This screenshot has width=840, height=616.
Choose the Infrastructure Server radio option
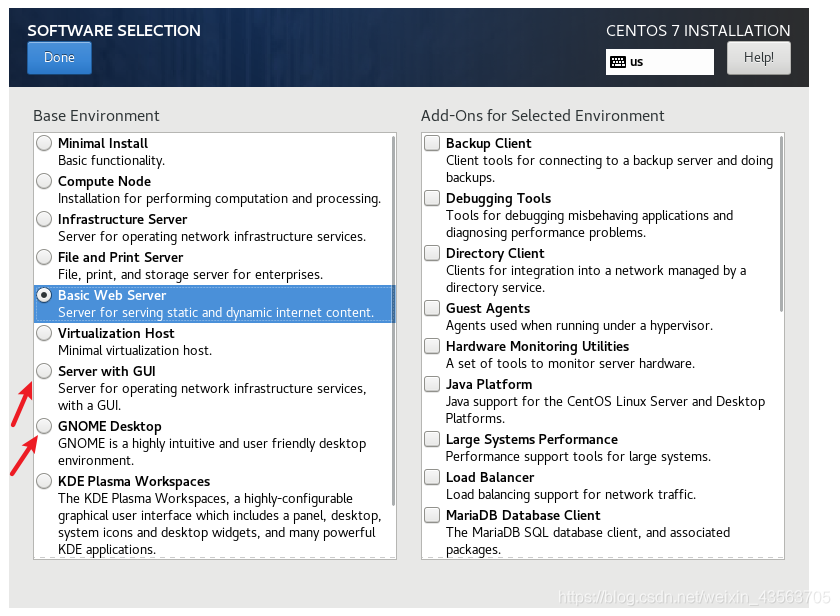tap(44, 219)
